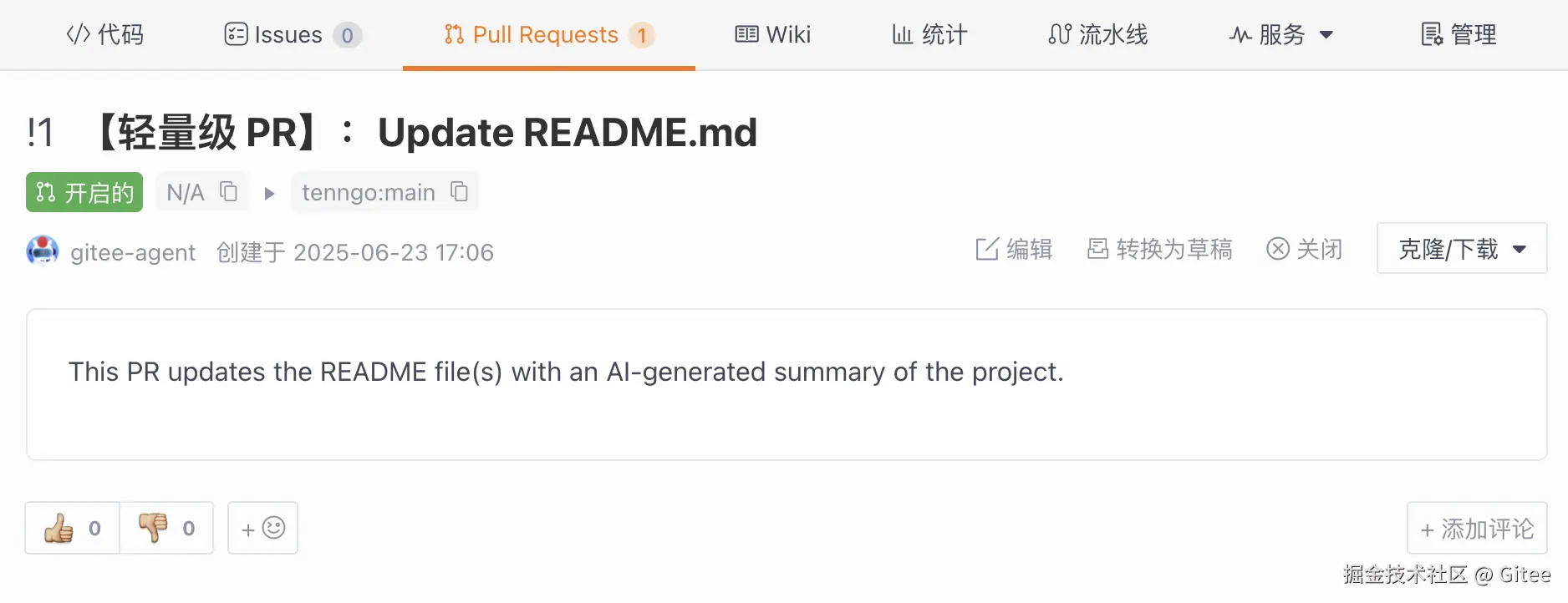Image resolution: width=1568 pixels, height=603 pixels.
Task: Copy the N/A source branch name
Action: coord(229,192)
